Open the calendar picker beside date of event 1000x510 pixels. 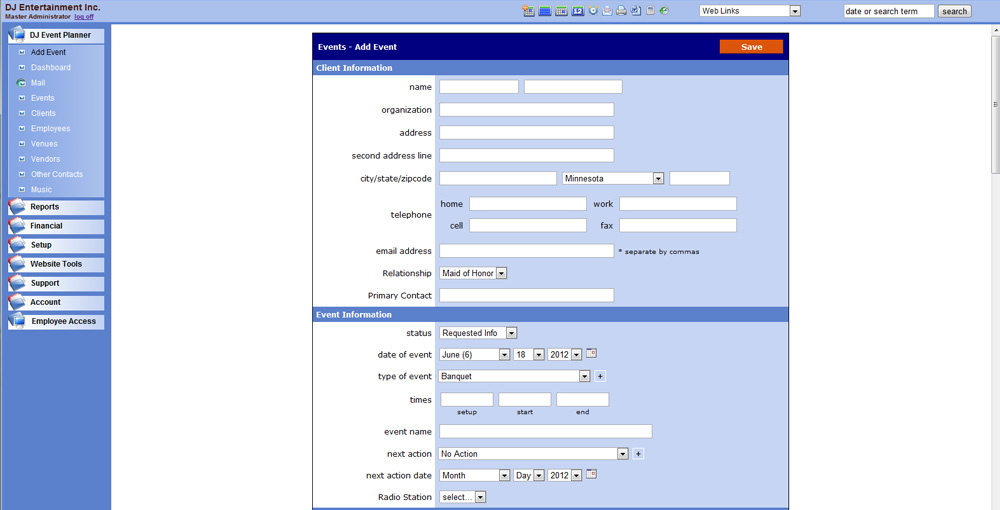click(591, 354)
